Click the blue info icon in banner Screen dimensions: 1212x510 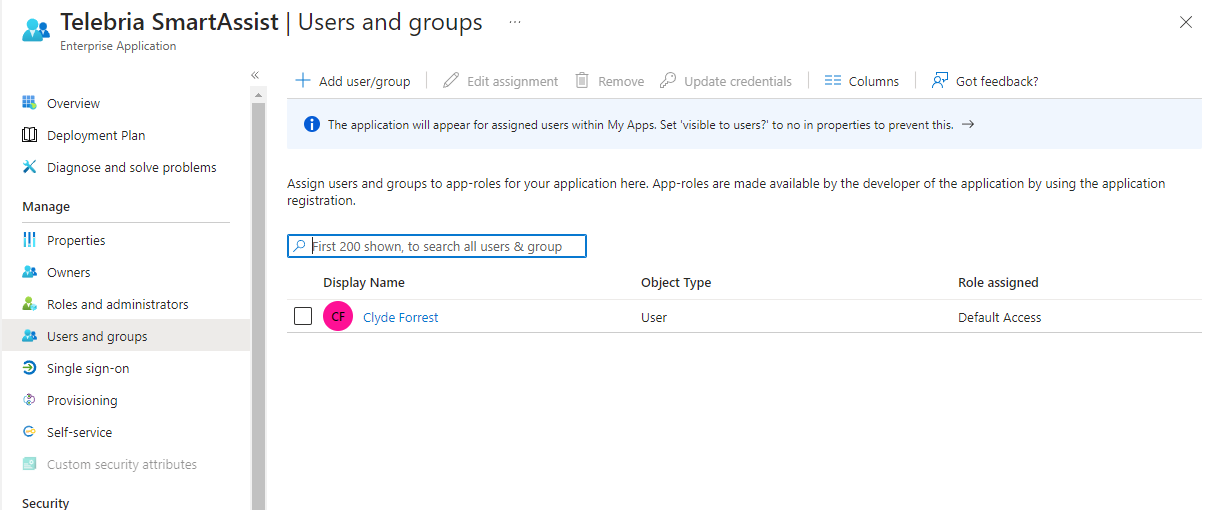coord(311,125)
